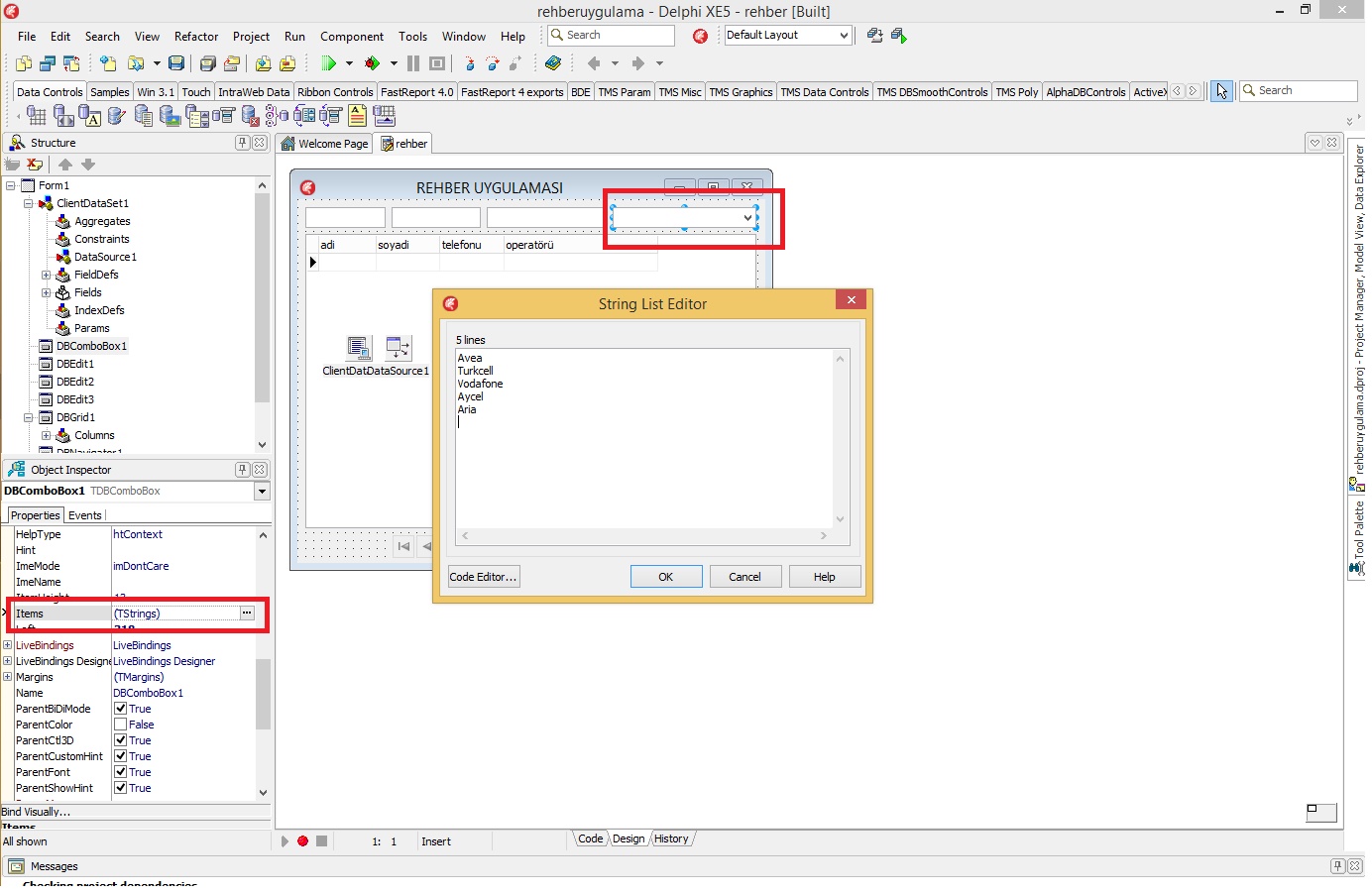Open the Component menu
The width and height of the screenshot is (1372, 894).
click(352, 37)
